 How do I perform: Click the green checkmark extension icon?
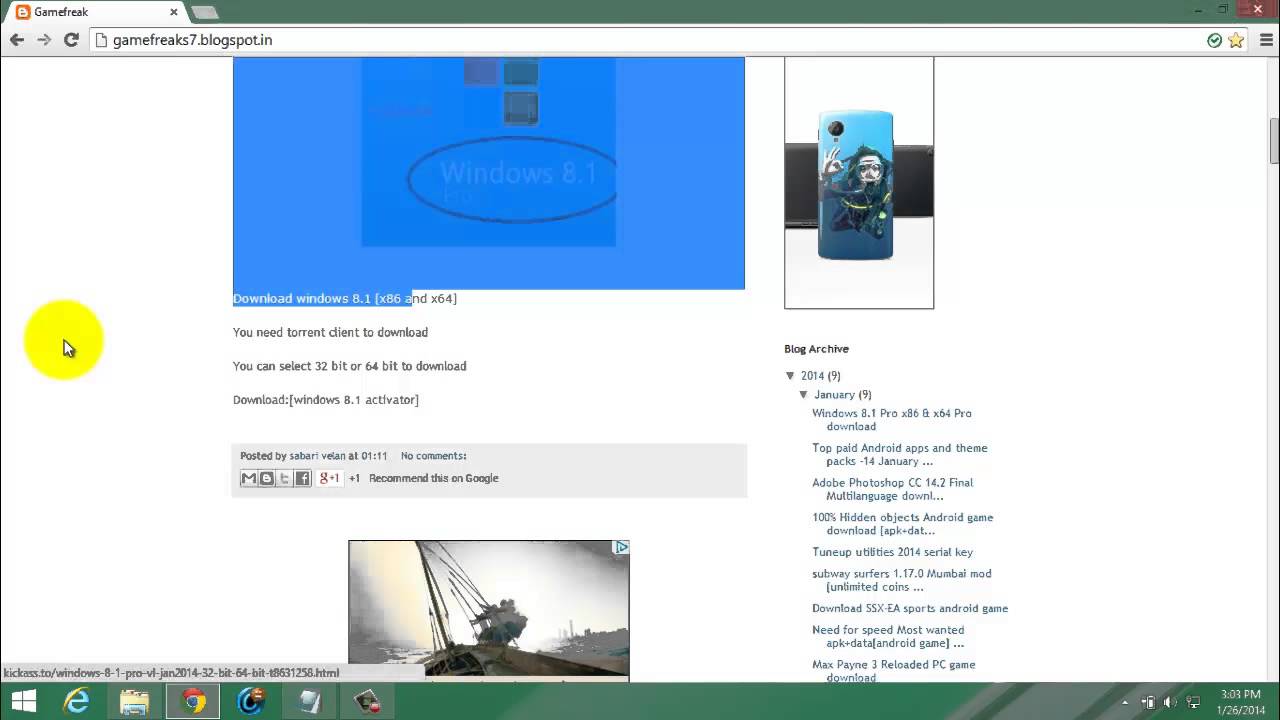[1214, 40]
